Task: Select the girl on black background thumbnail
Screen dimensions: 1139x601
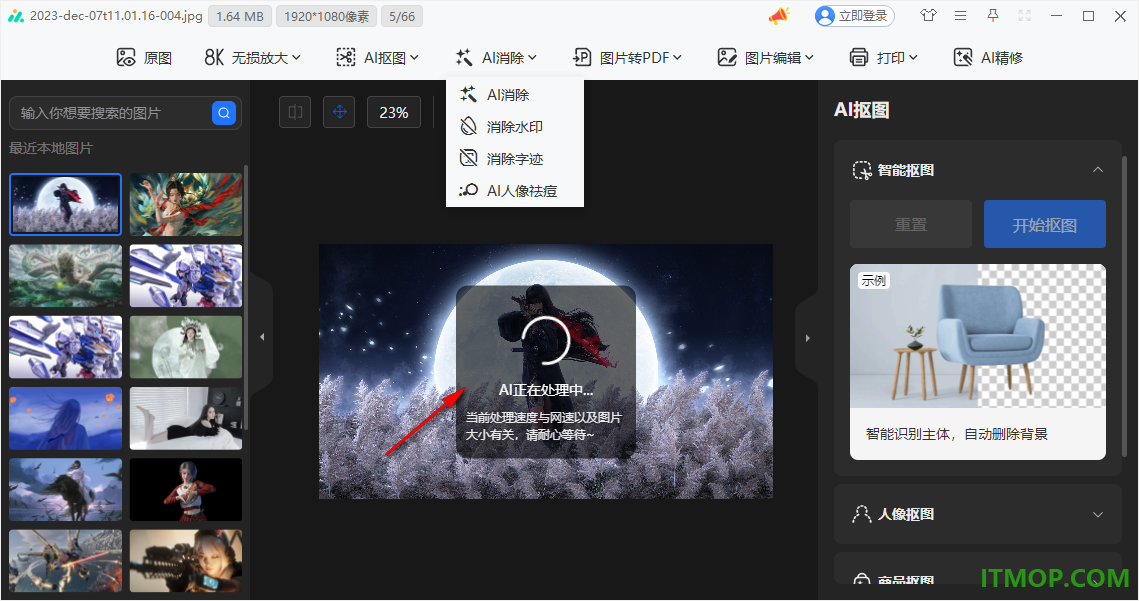Action: (x=186, y=489)
